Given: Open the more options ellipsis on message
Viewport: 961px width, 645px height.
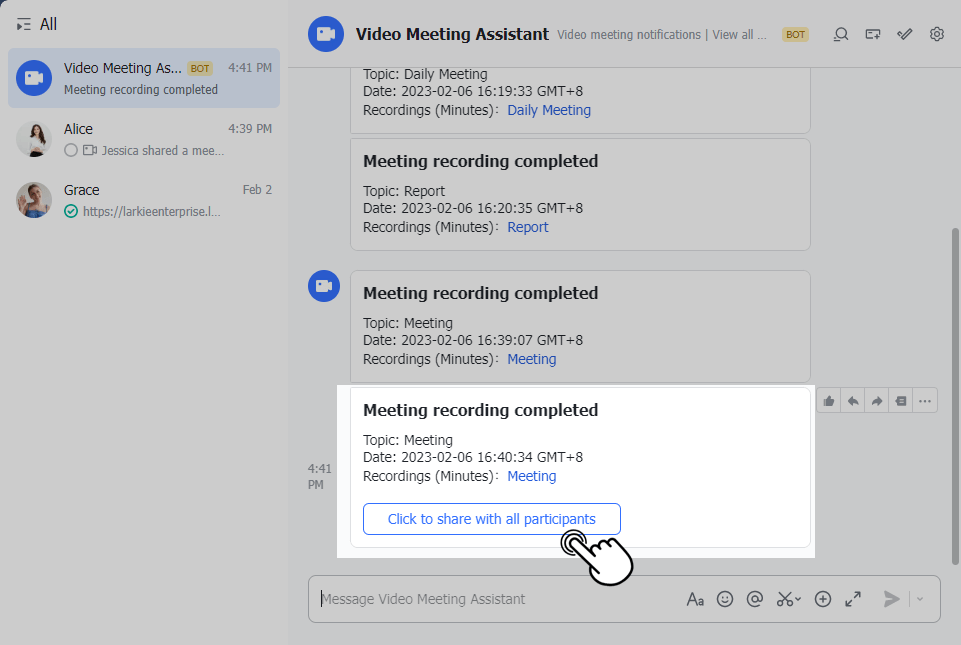Looking at the screenshot, I should pyautogui.click(x=925, y=401).
